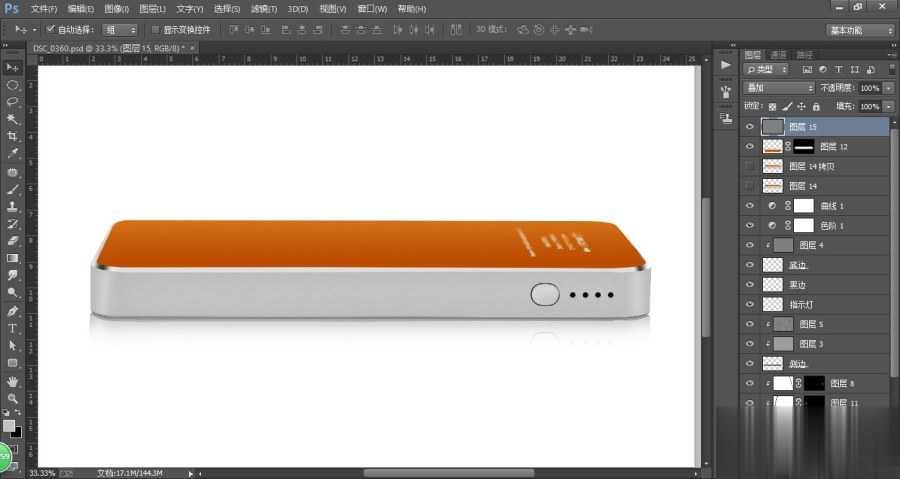Hide the 图层 3 layer
Image resolution: width=900 pixels, height=479 pixels.
point(750,344)
